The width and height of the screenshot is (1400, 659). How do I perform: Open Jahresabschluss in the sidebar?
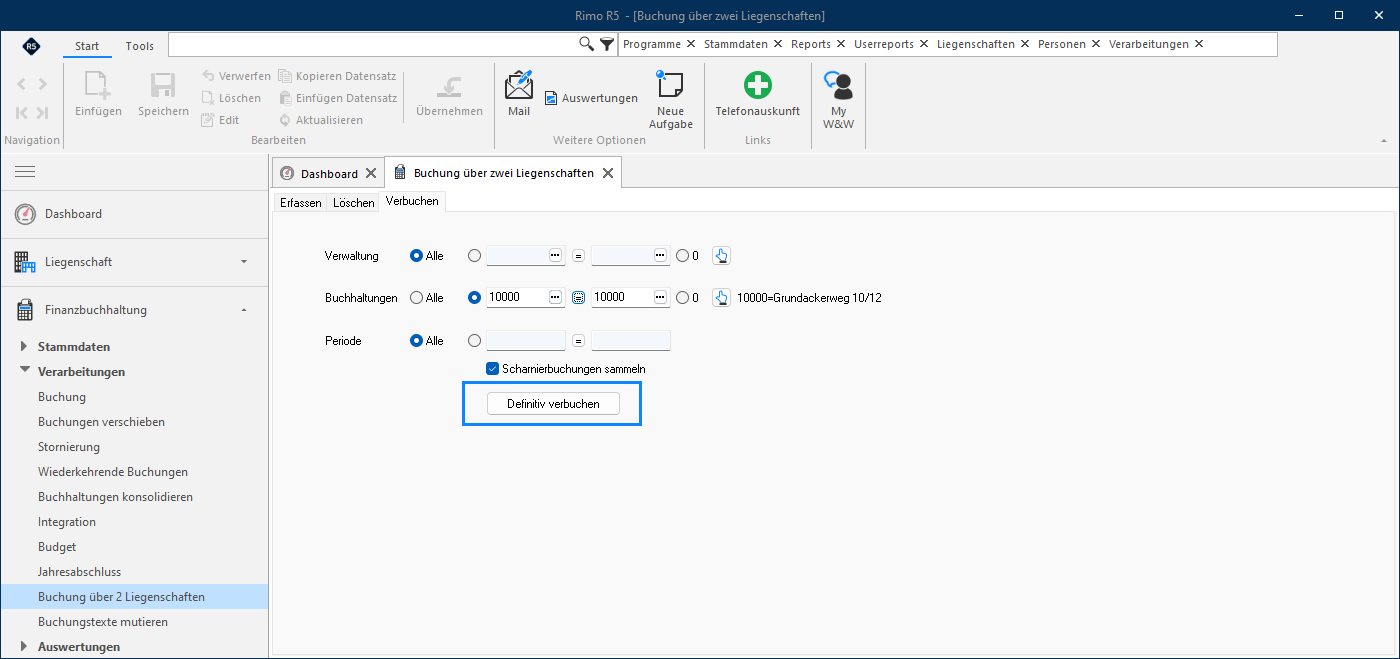point(79,572)
